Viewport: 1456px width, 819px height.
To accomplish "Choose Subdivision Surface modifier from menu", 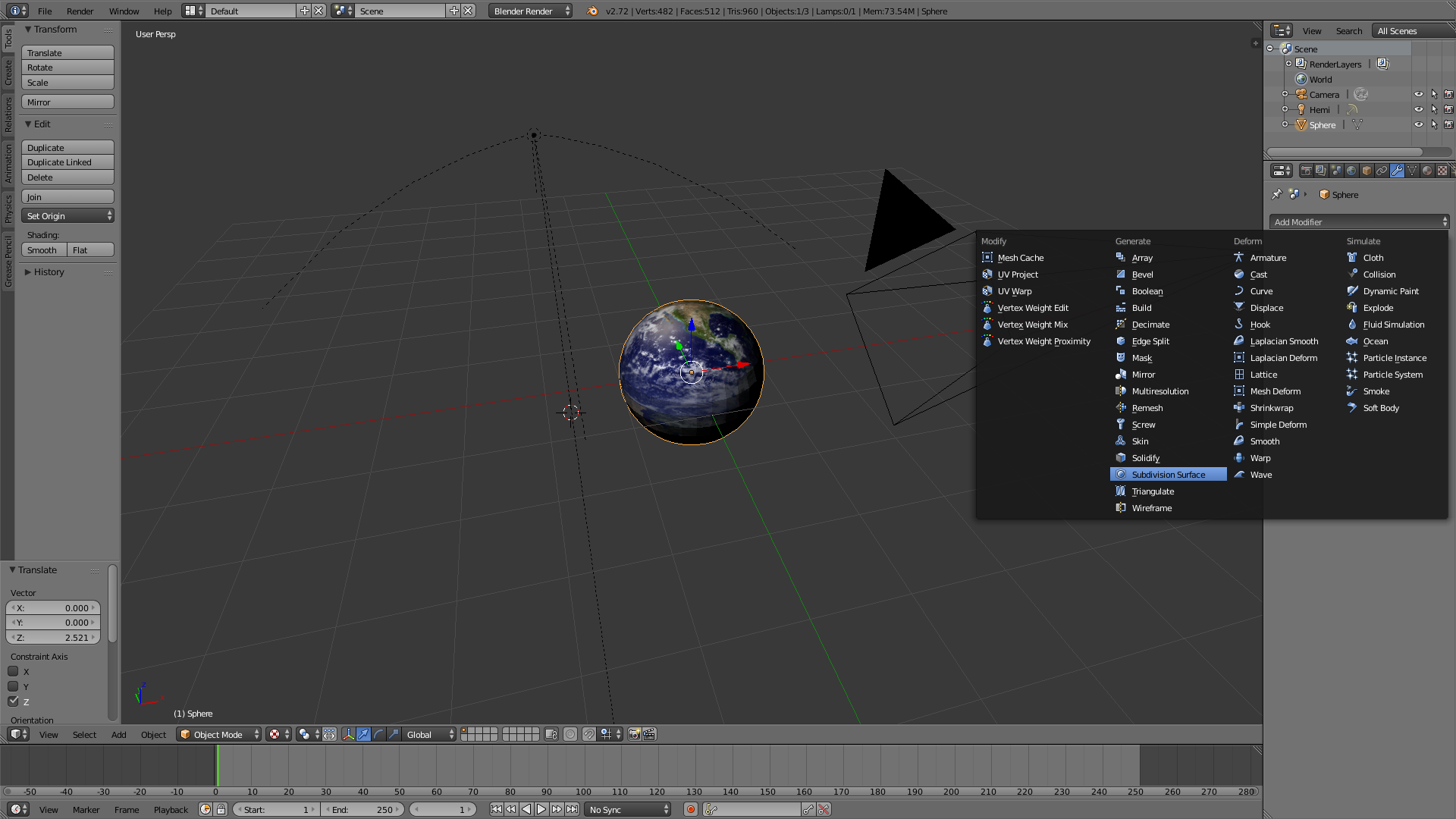I will click(x=1168, y=475).
